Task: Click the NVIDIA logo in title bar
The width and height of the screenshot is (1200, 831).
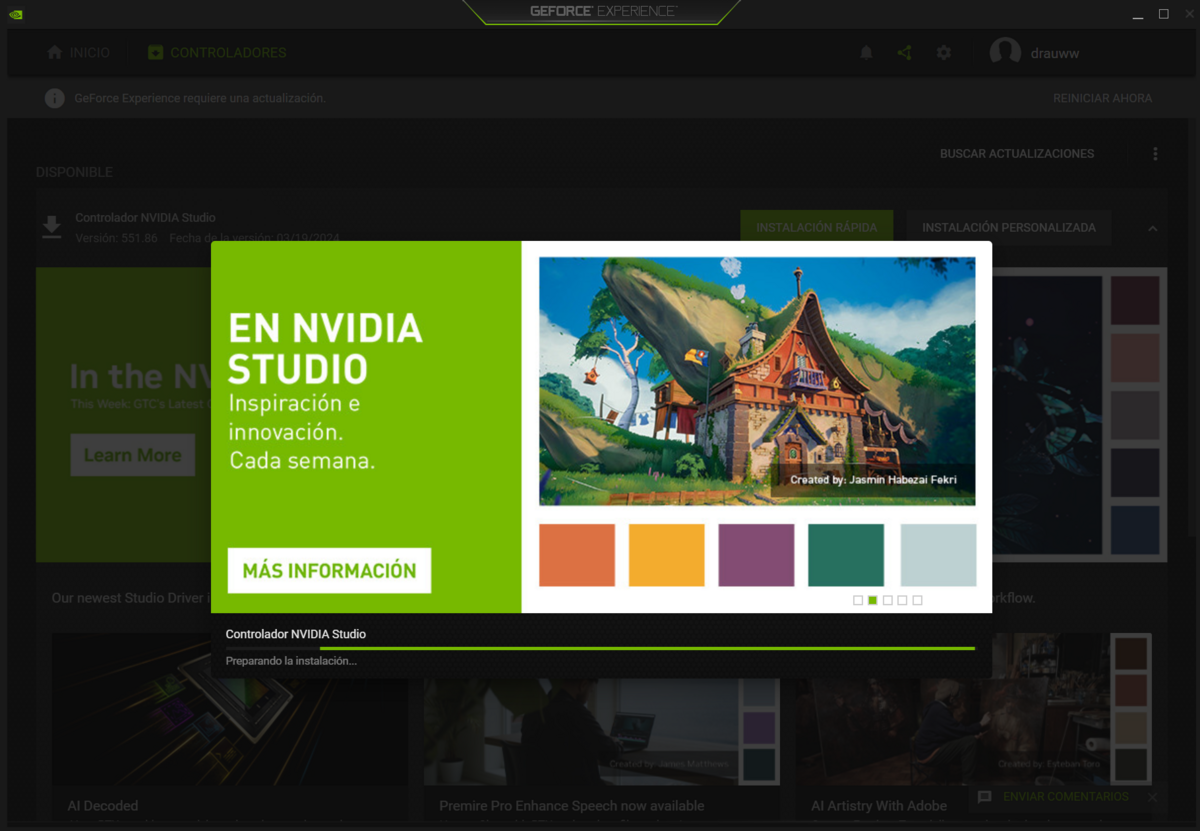Action: [16, 14]
